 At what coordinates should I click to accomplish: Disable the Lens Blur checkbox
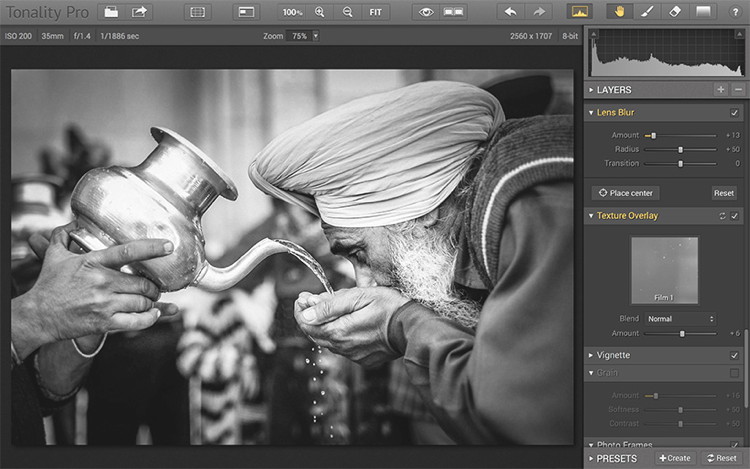tap(735, 113)
